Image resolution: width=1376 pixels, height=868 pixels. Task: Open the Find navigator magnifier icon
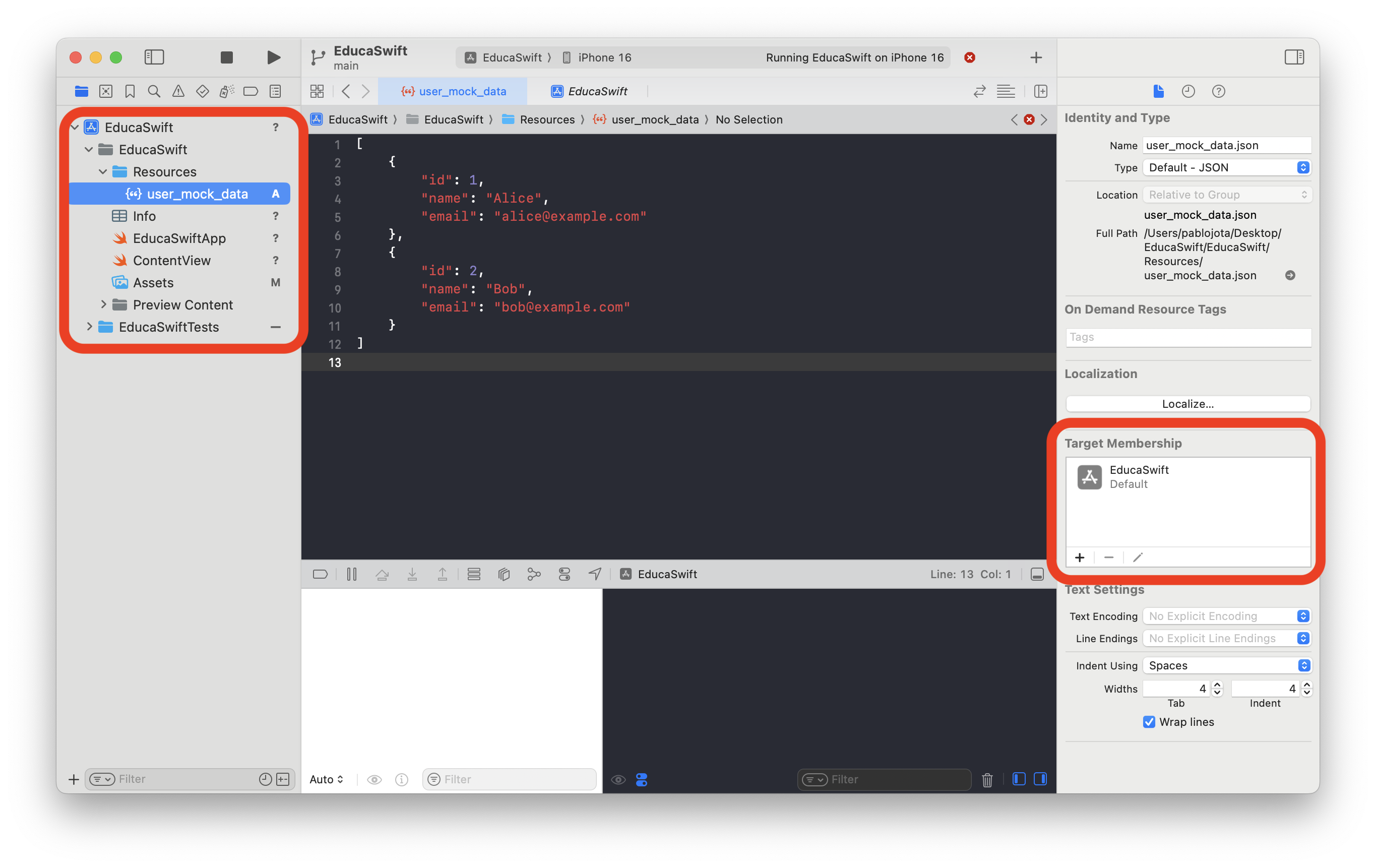tap(154, 91)
